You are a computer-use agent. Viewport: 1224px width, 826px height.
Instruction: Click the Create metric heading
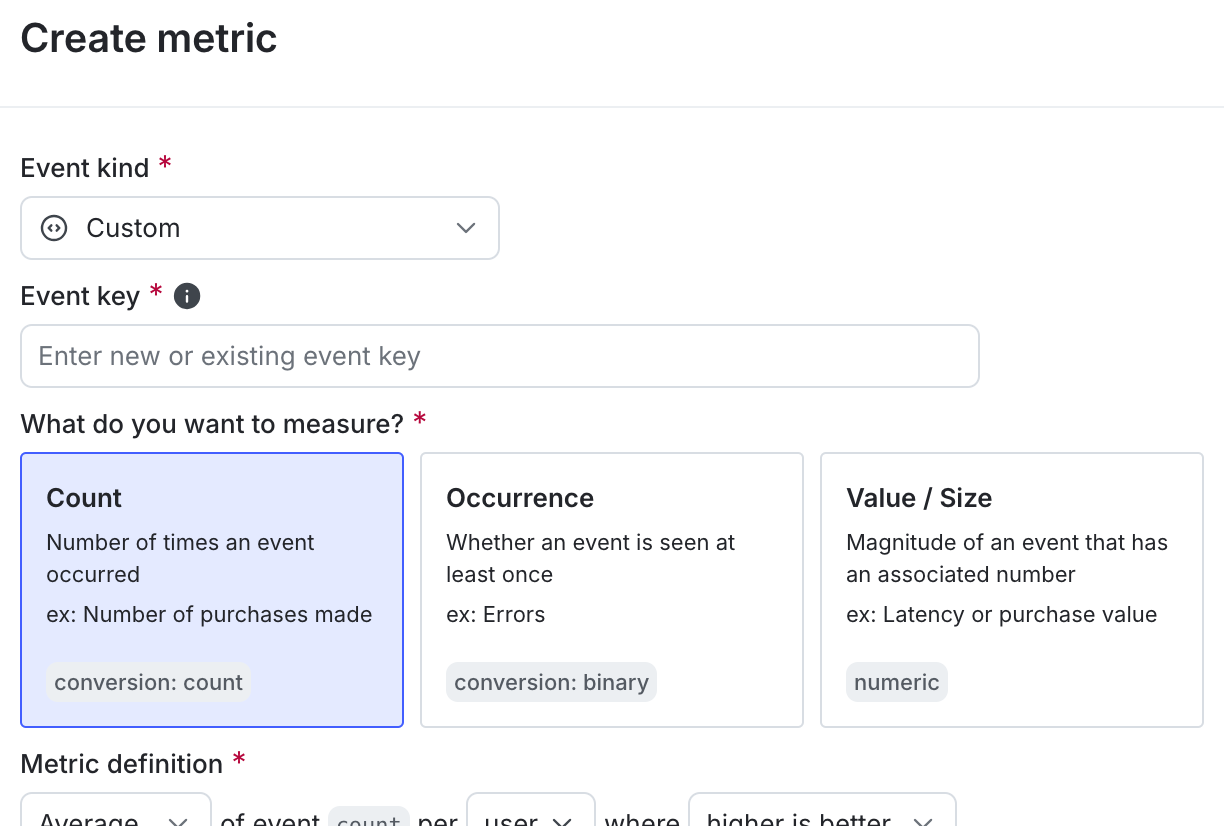tap(148, 38)
